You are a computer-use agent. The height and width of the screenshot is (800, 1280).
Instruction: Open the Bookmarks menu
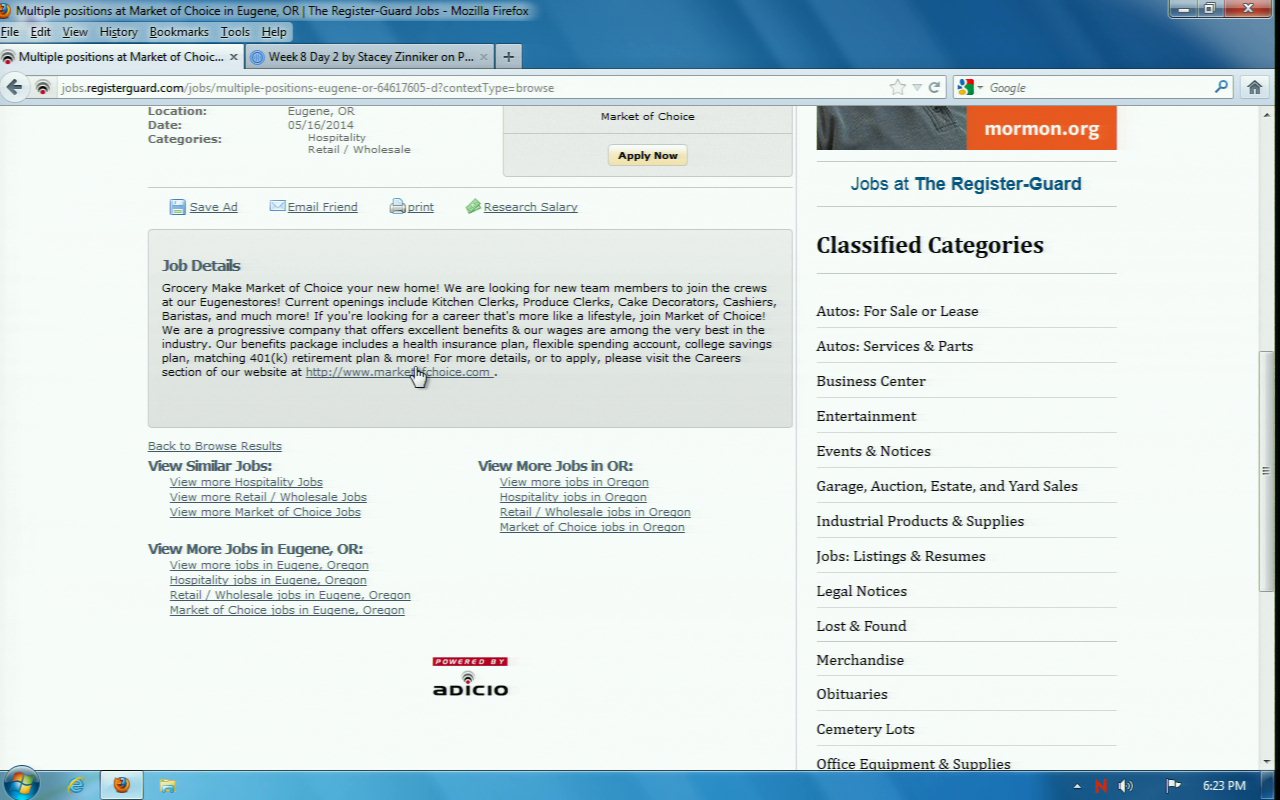(178, 32)
